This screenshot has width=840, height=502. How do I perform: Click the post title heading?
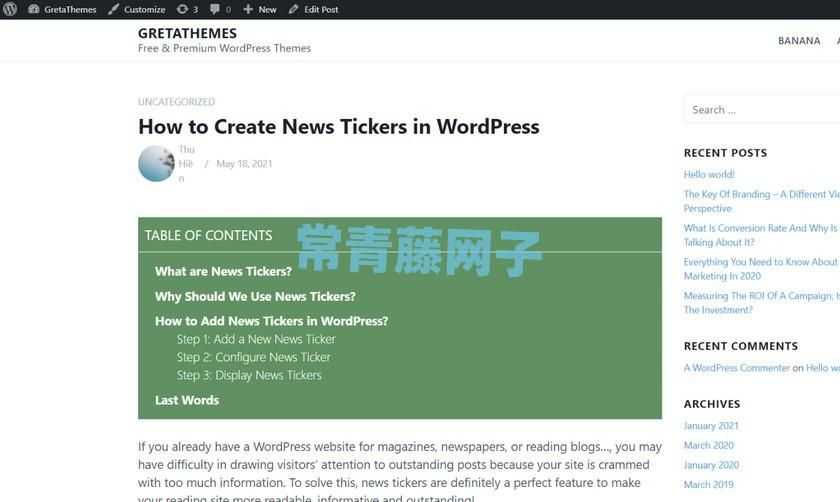pos(339,126)
